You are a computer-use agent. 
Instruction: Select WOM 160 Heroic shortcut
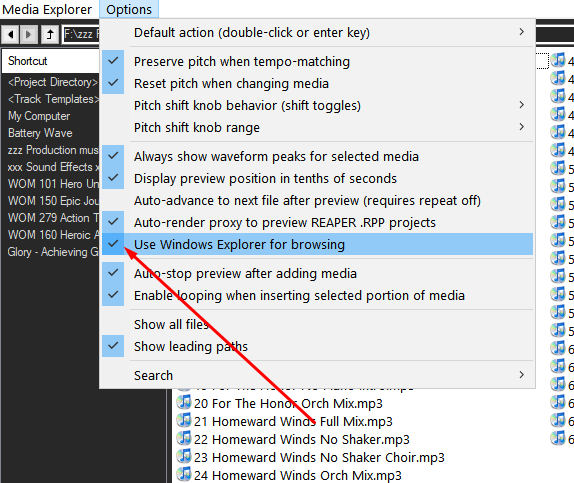(53, 235)
